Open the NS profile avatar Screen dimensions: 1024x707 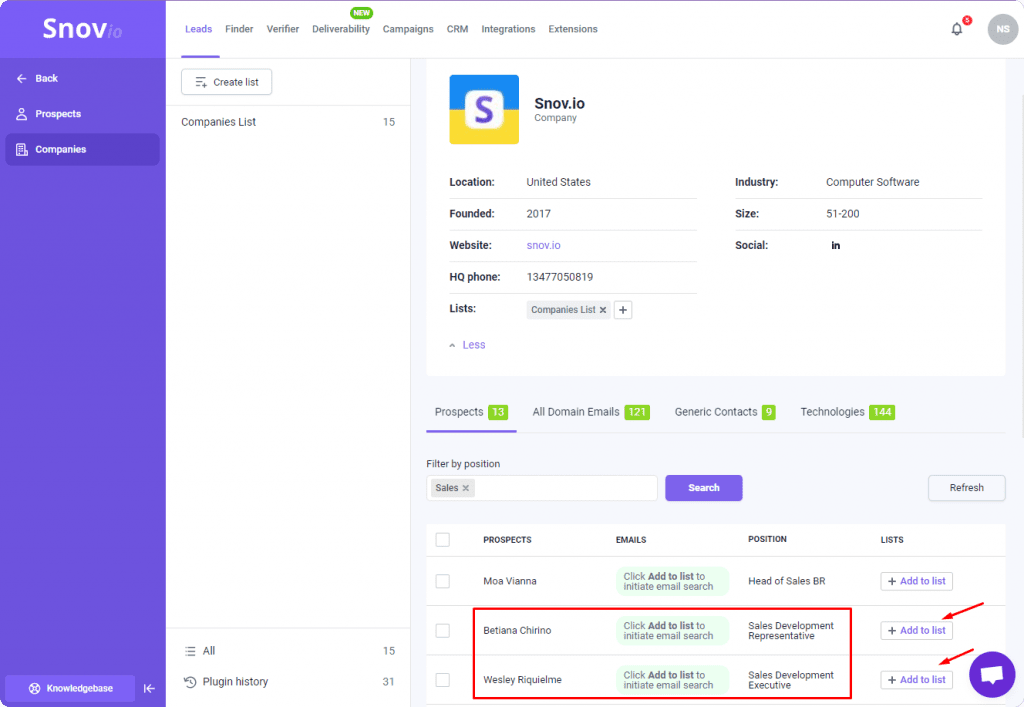1002,29
